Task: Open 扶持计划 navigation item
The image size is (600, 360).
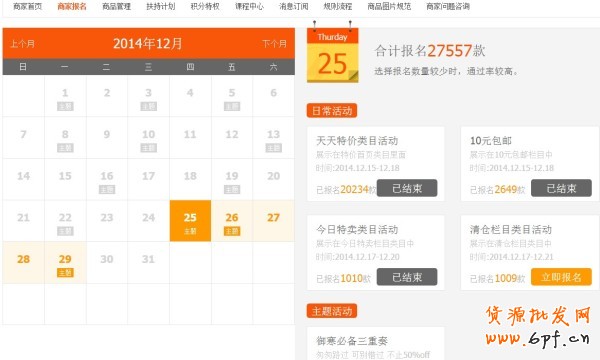Action: point(161,7)
